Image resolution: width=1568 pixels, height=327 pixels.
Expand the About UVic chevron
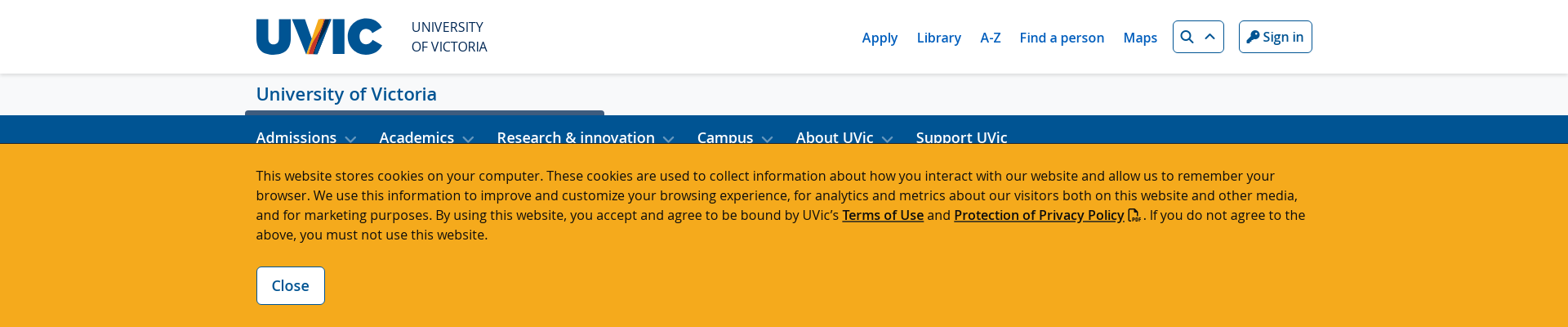click(888, 139)
